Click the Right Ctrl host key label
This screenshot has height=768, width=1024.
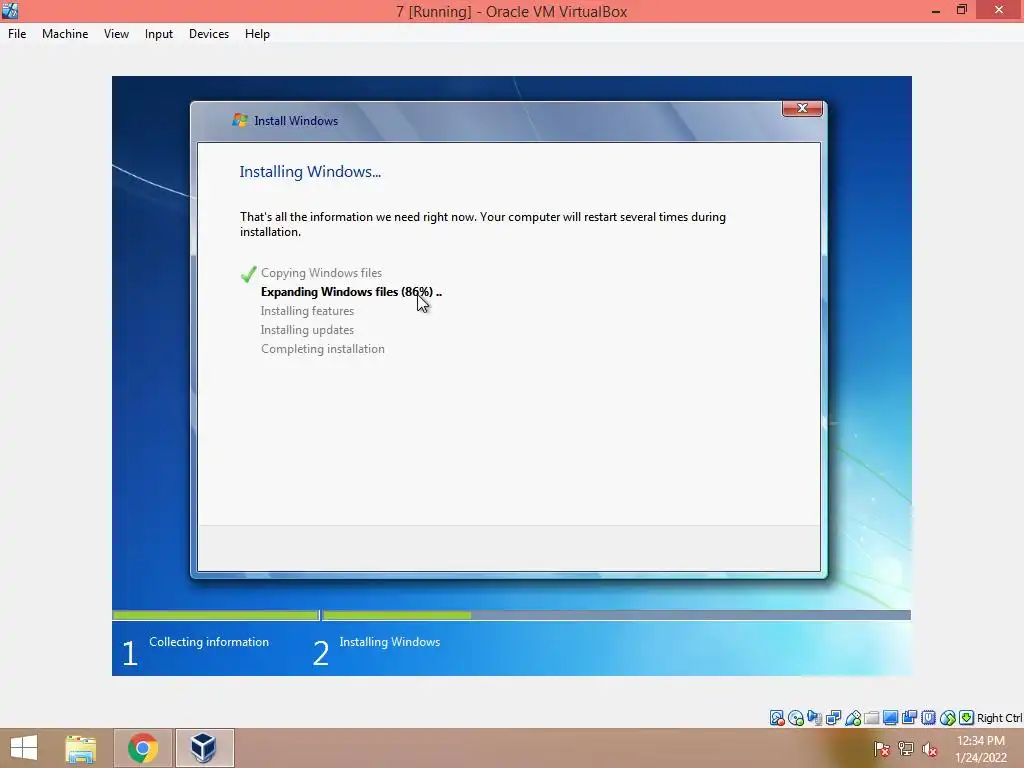[x=999, y=718]
